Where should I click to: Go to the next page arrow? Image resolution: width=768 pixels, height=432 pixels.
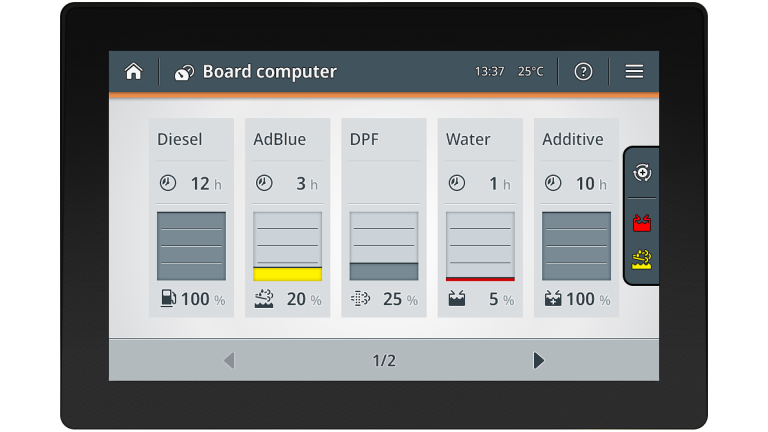pos(539,360)
